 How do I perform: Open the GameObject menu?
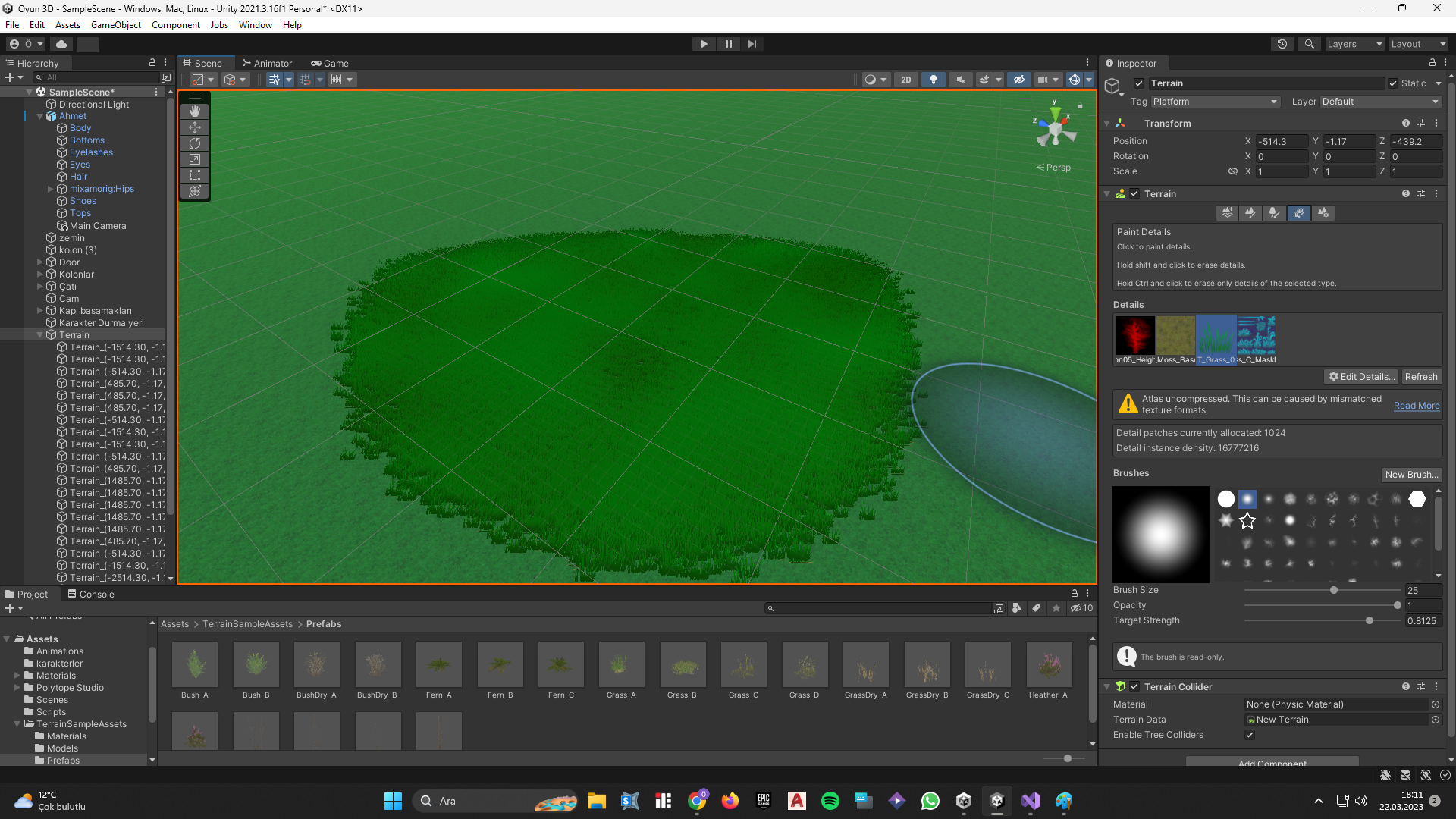click(x=115, y=25)
